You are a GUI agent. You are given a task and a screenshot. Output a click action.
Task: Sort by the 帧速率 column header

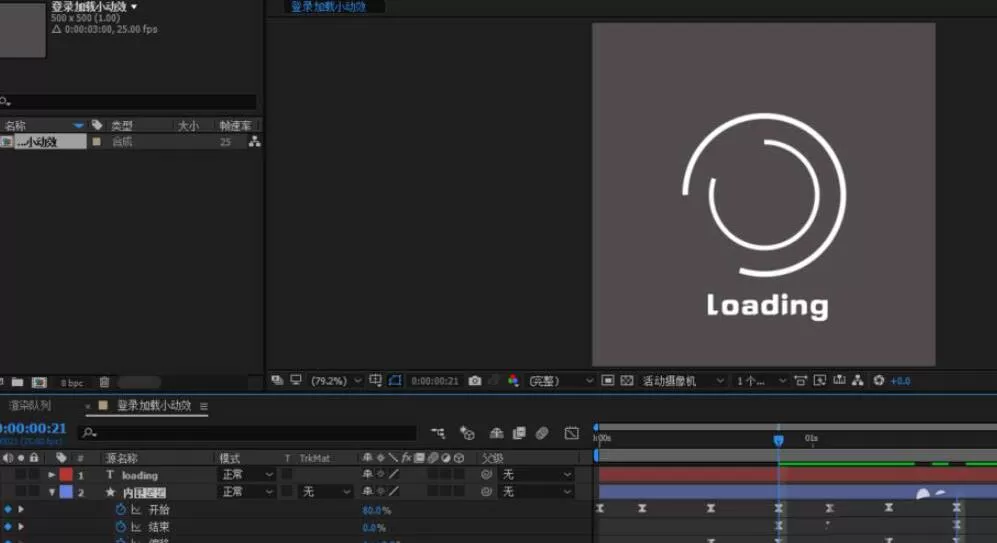click(x=235, y=125)
